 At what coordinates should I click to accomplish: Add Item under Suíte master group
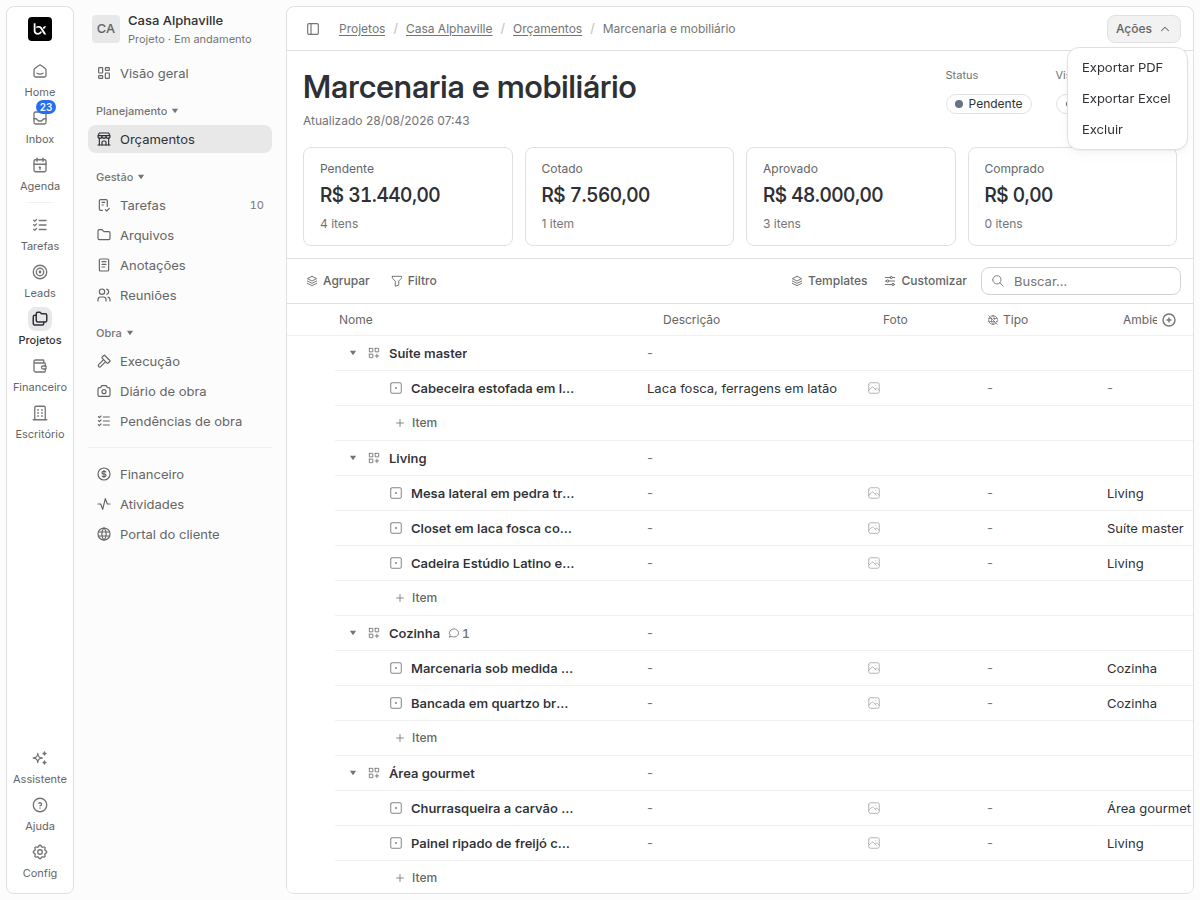coord(416,423)
